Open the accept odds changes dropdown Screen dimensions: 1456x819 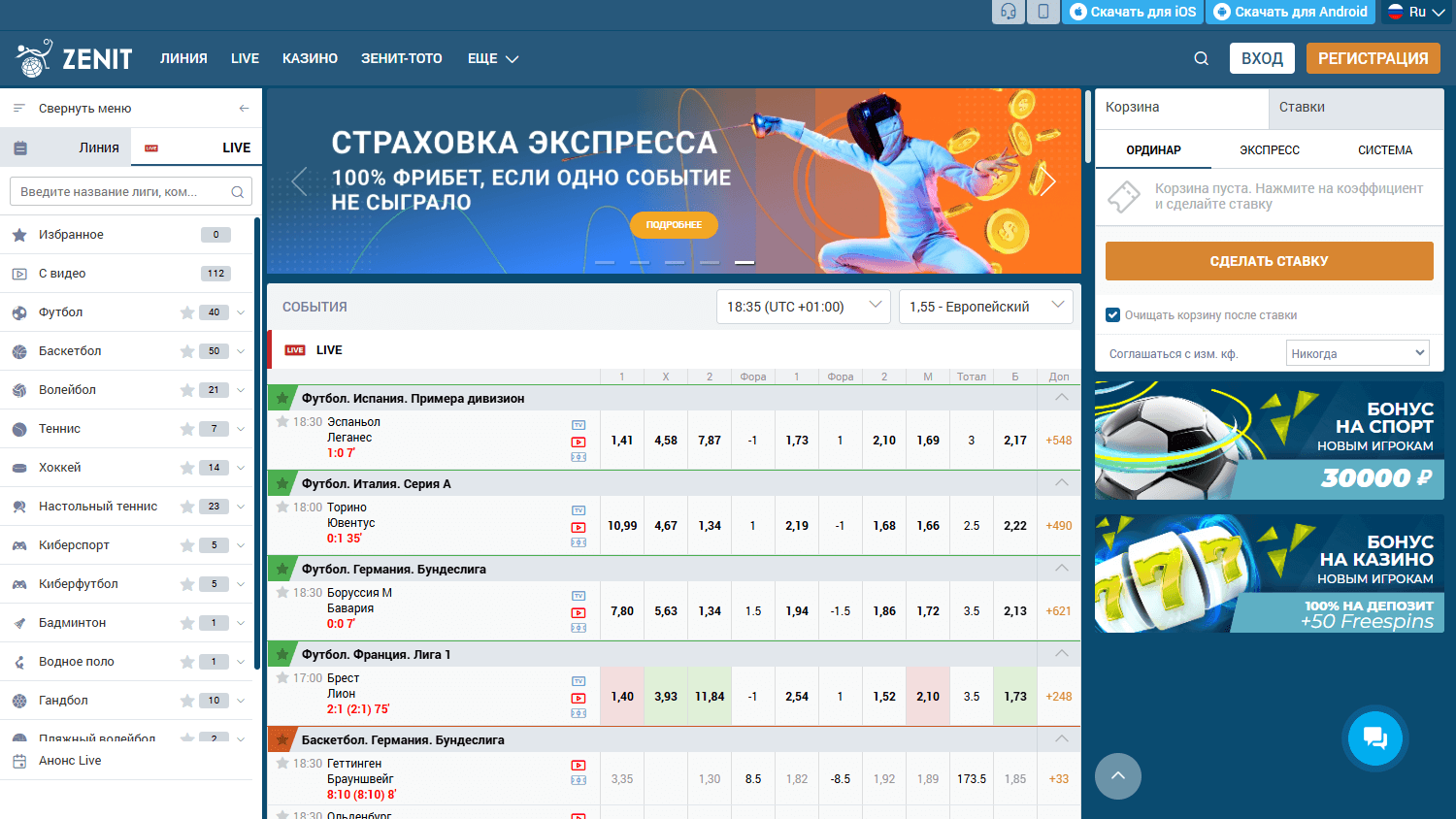click(1358, 353)
